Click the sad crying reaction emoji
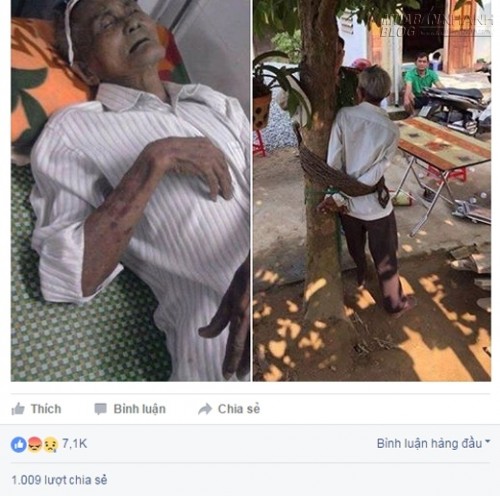The height and width of the screenshot is (496, 500). [x=51, y=445]
